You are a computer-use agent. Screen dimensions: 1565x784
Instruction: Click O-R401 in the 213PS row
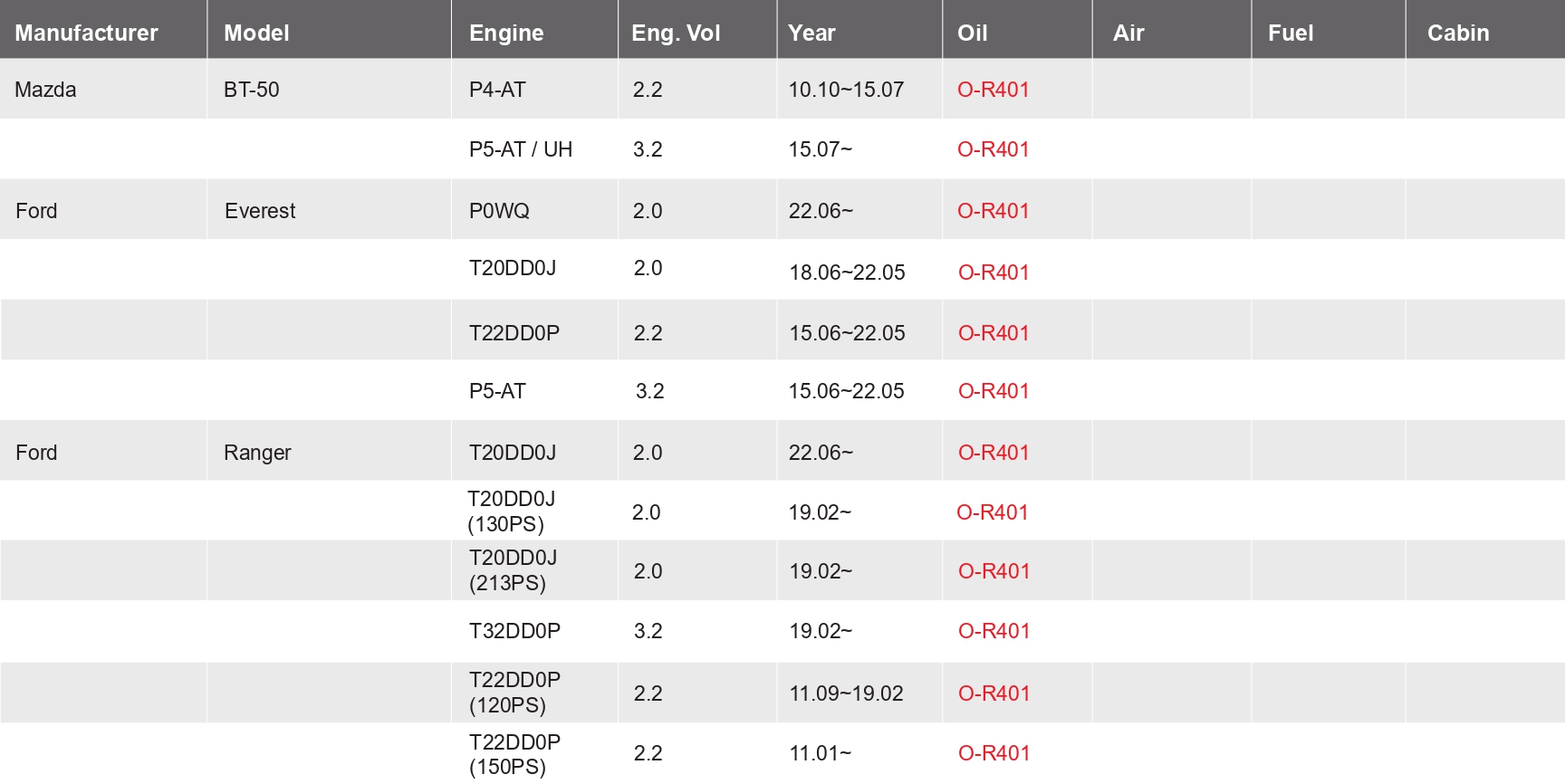point(994,571)
